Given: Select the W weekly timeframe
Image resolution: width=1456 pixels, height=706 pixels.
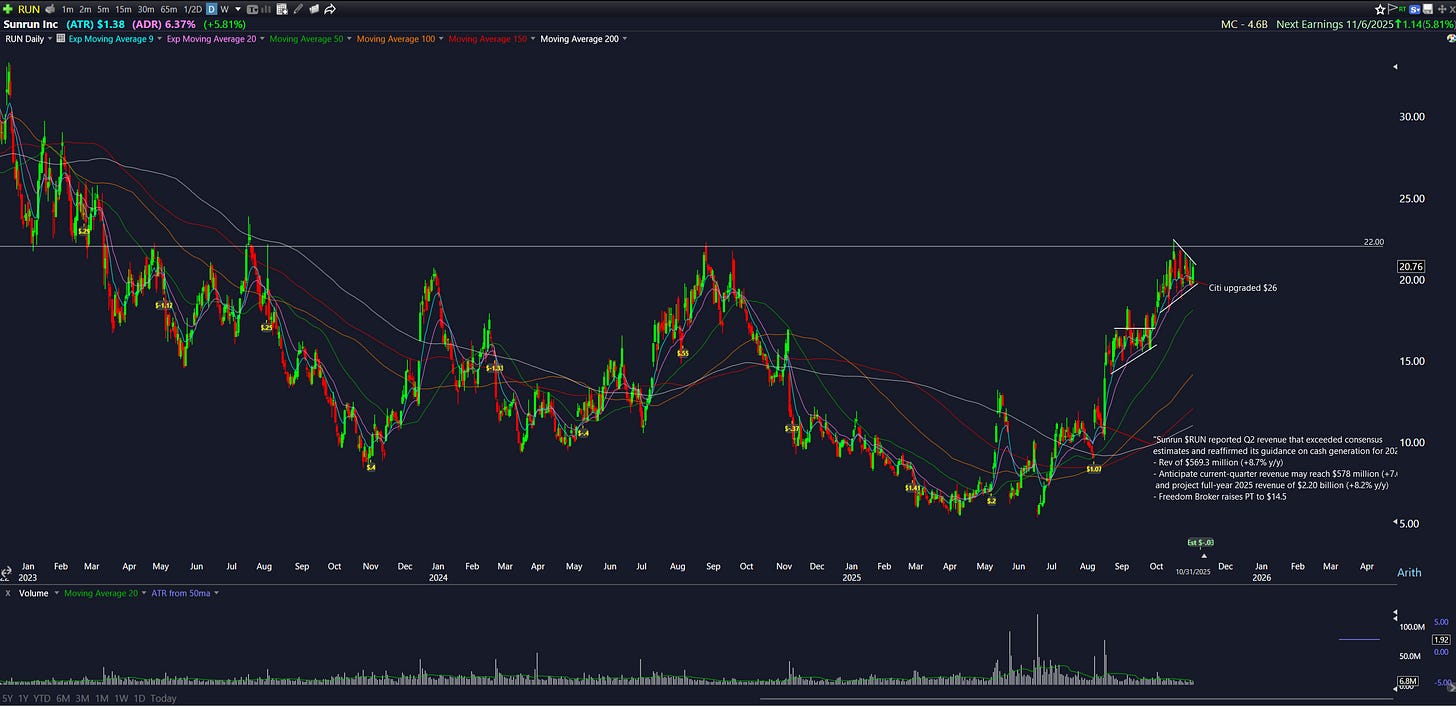Looking at the screenshot, I should 224,9.
